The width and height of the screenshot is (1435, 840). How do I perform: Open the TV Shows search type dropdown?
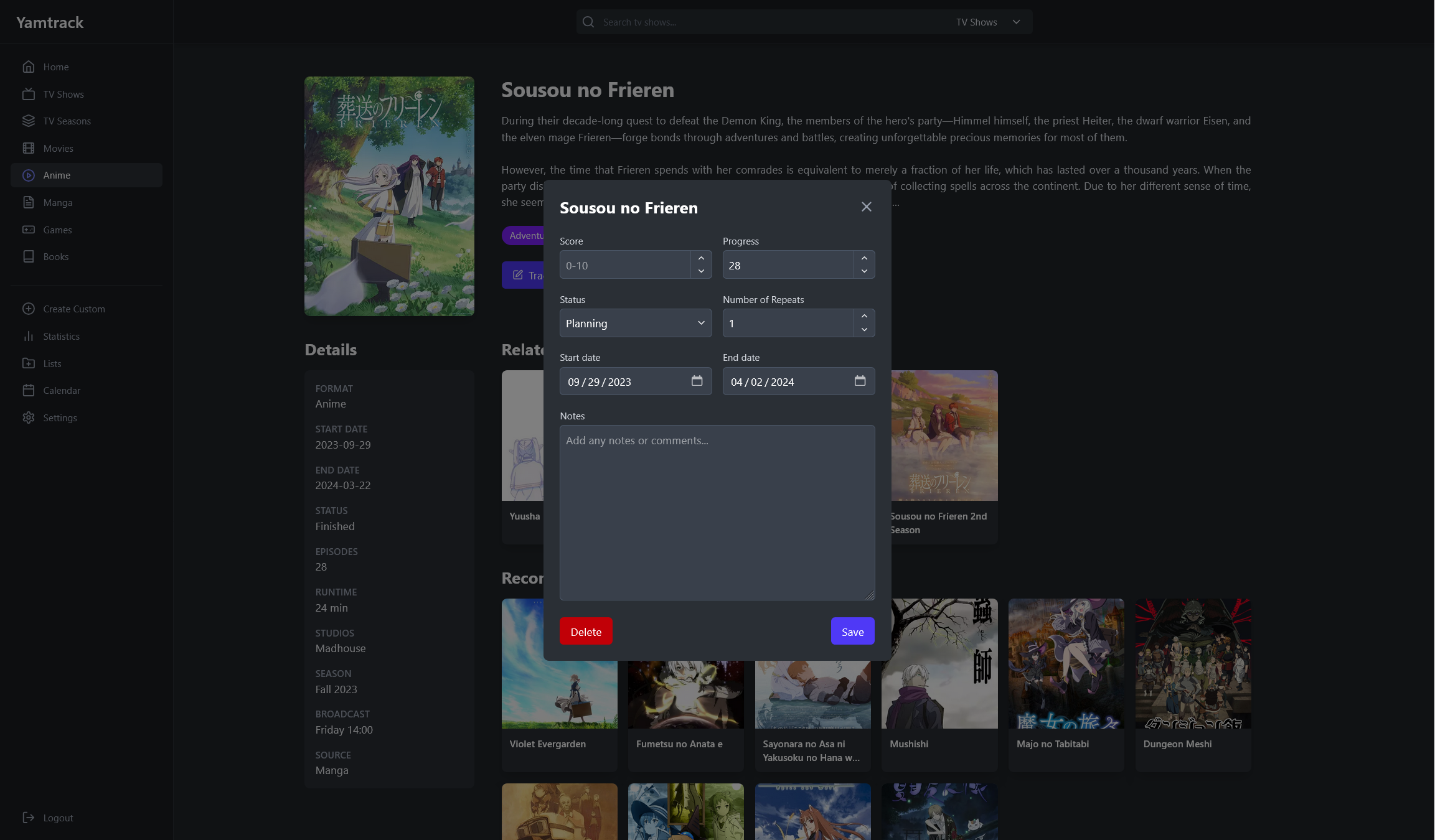pyautogui.click(x=988, y=22)
